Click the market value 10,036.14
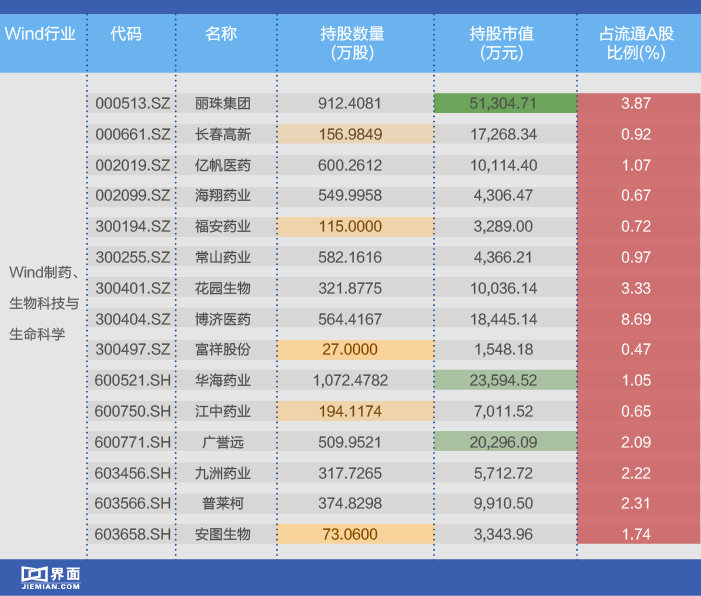701x596 pixels. pyautogui.click(x=503, y=288)
